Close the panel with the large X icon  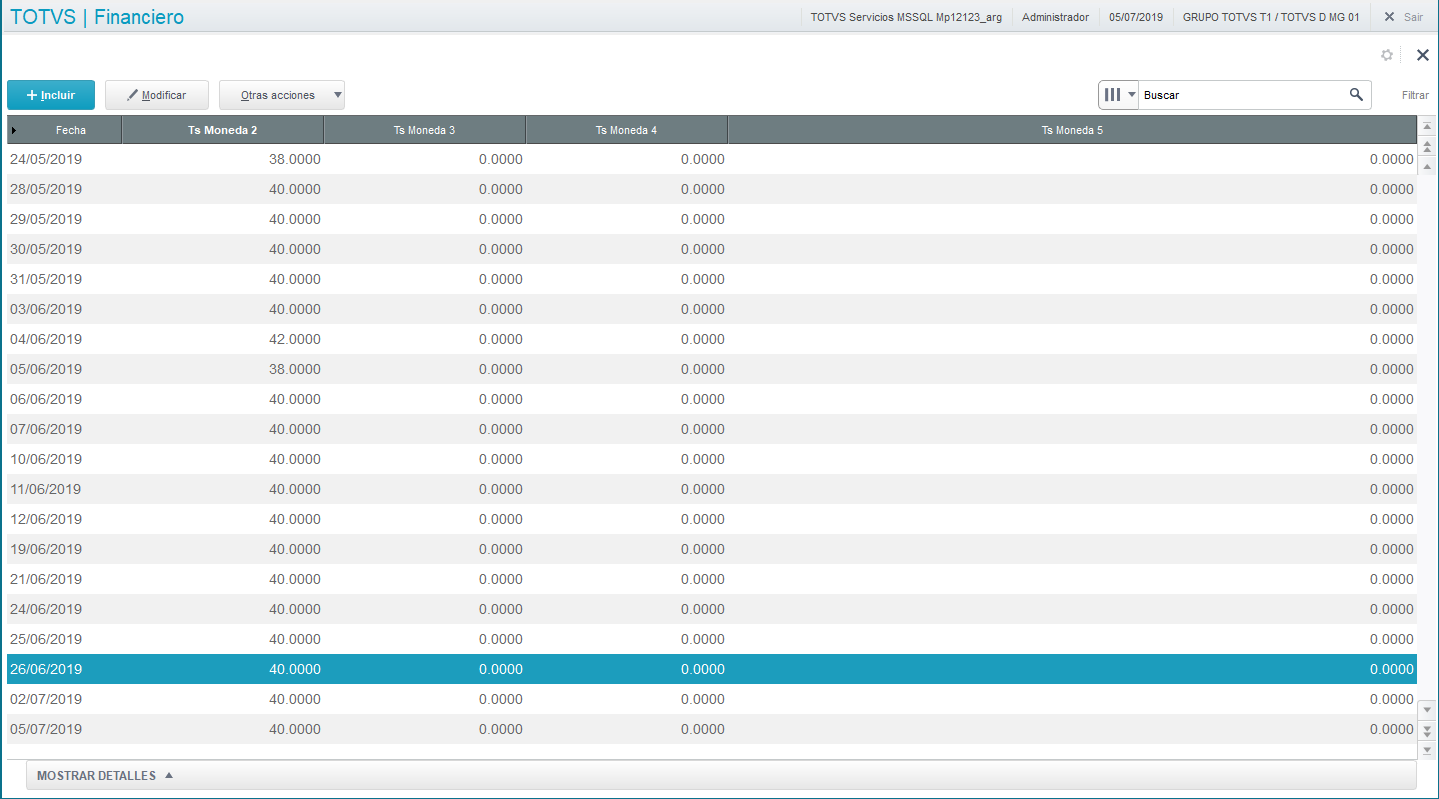point(1423,55)
